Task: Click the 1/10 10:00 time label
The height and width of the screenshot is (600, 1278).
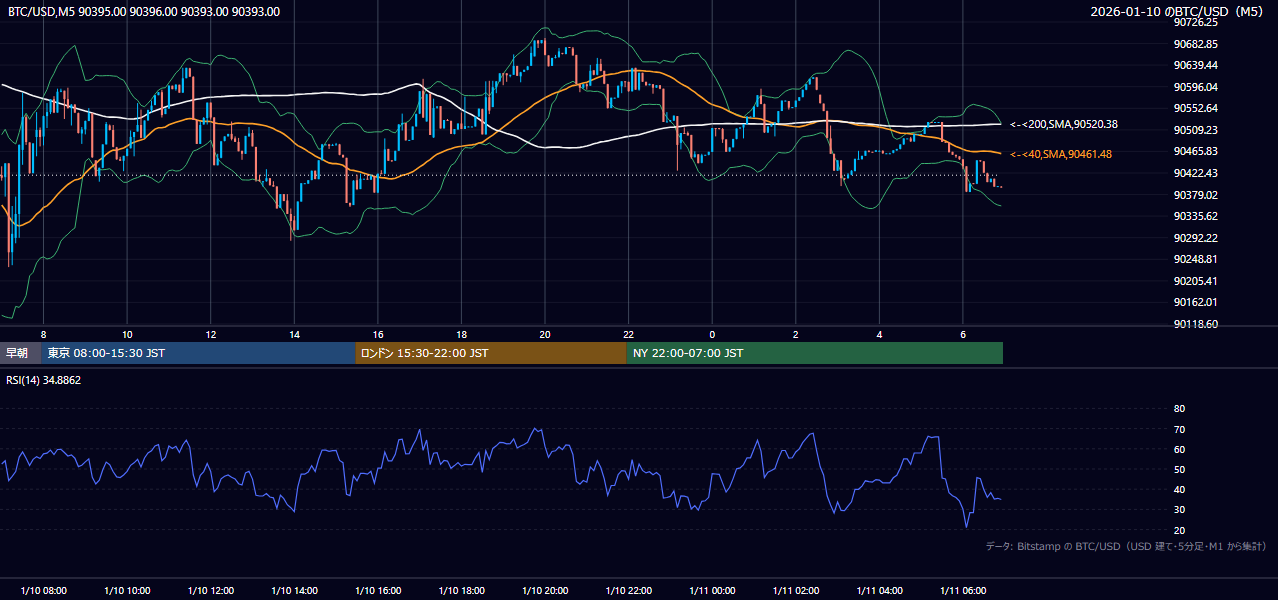Action: (127, 591)
